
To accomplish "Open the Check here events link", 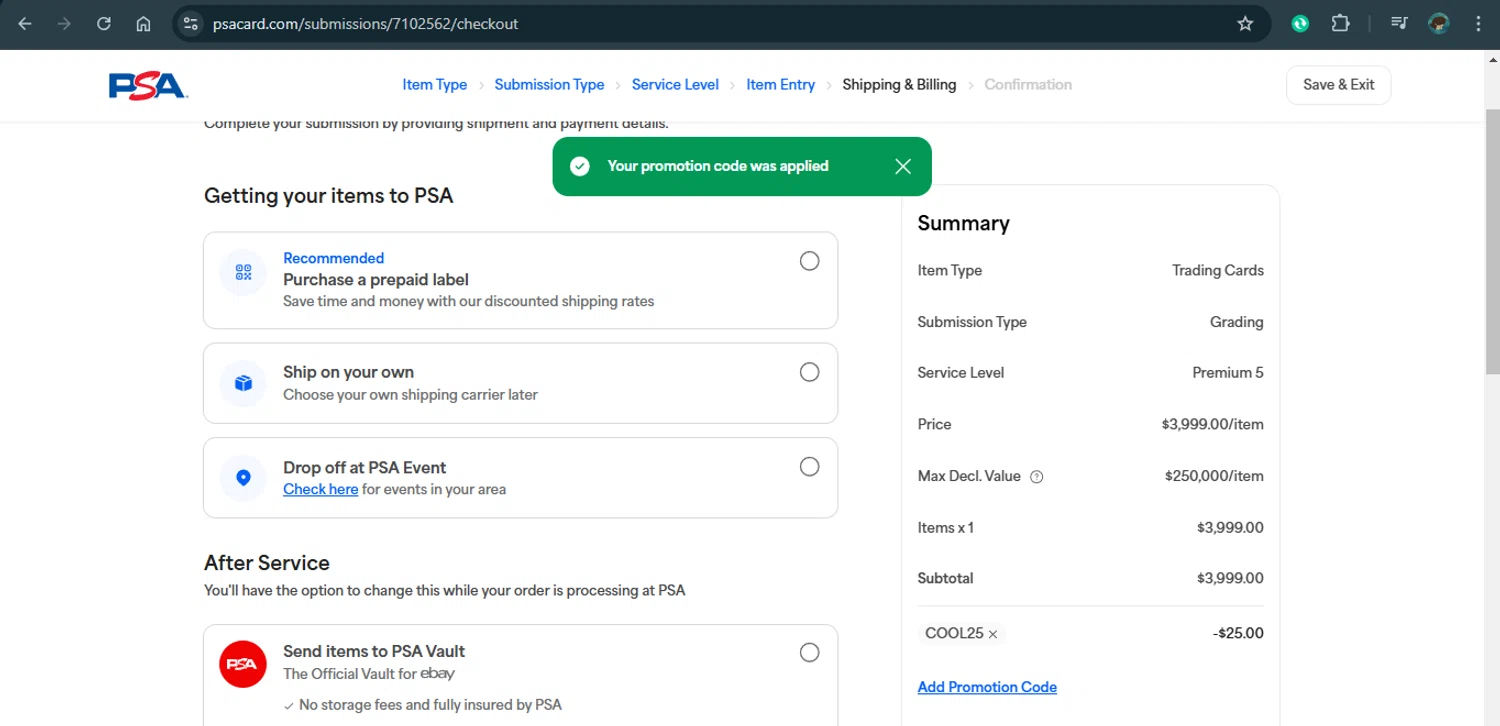I will click(x=320, y=490).
